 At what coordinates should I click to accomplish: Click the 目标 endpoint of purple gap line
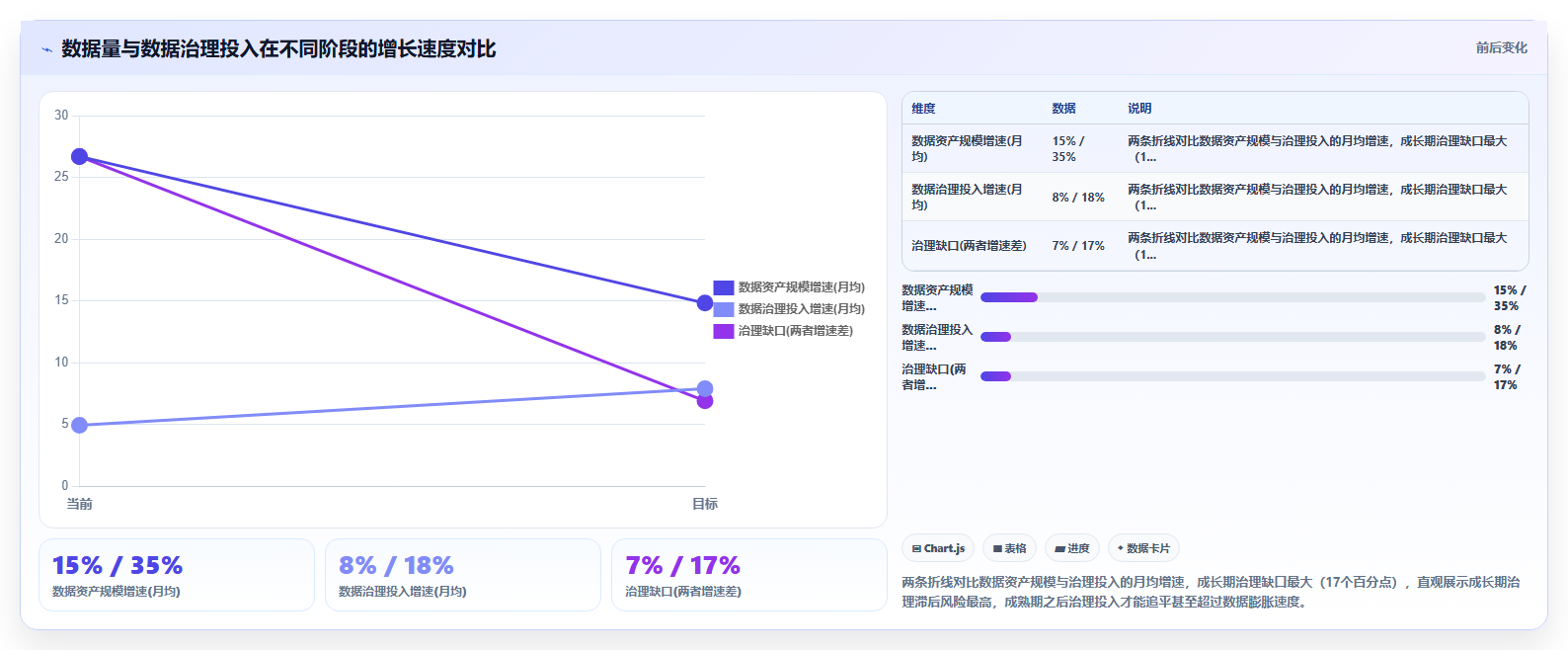705,401
